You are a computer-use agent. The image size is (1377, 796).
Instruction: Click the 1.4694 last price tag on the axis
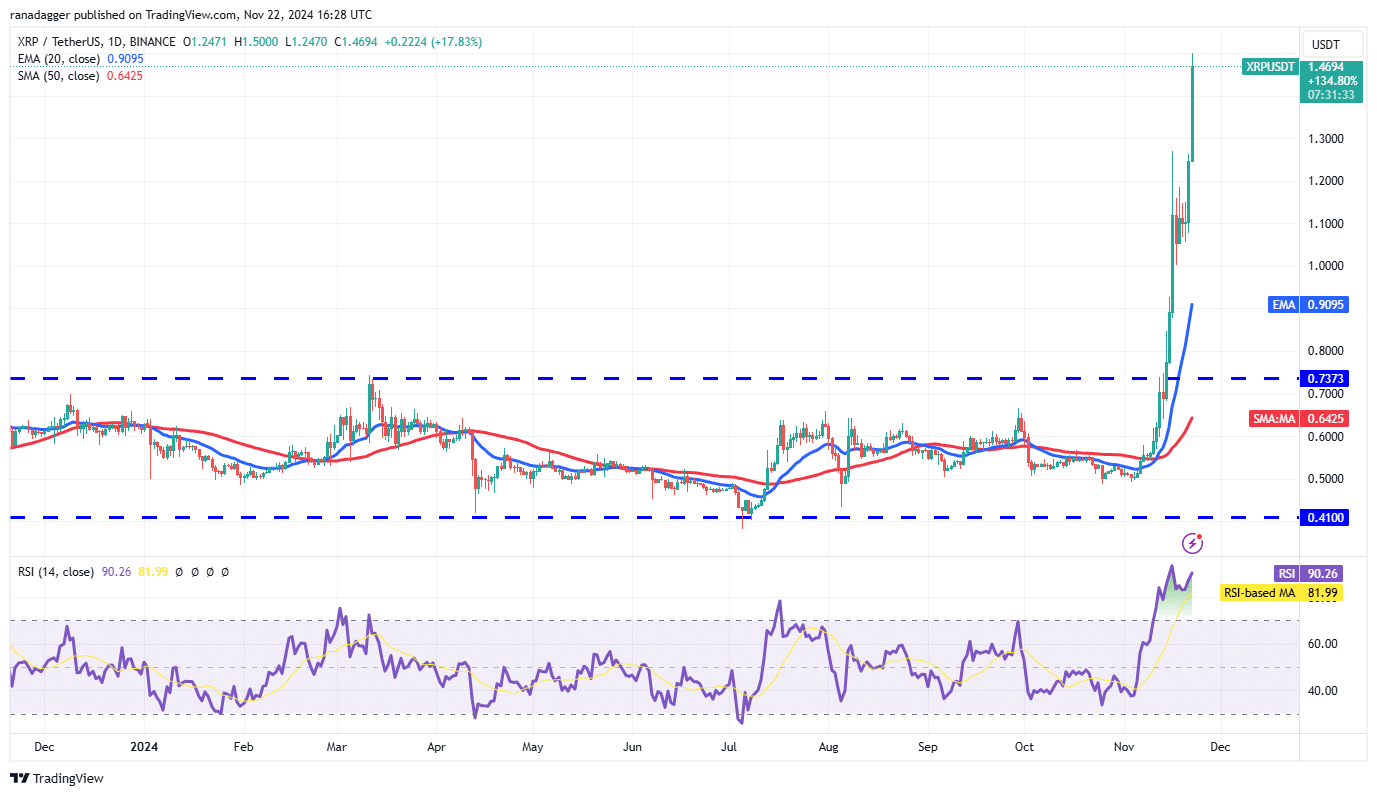click(x=1329, y=67)
